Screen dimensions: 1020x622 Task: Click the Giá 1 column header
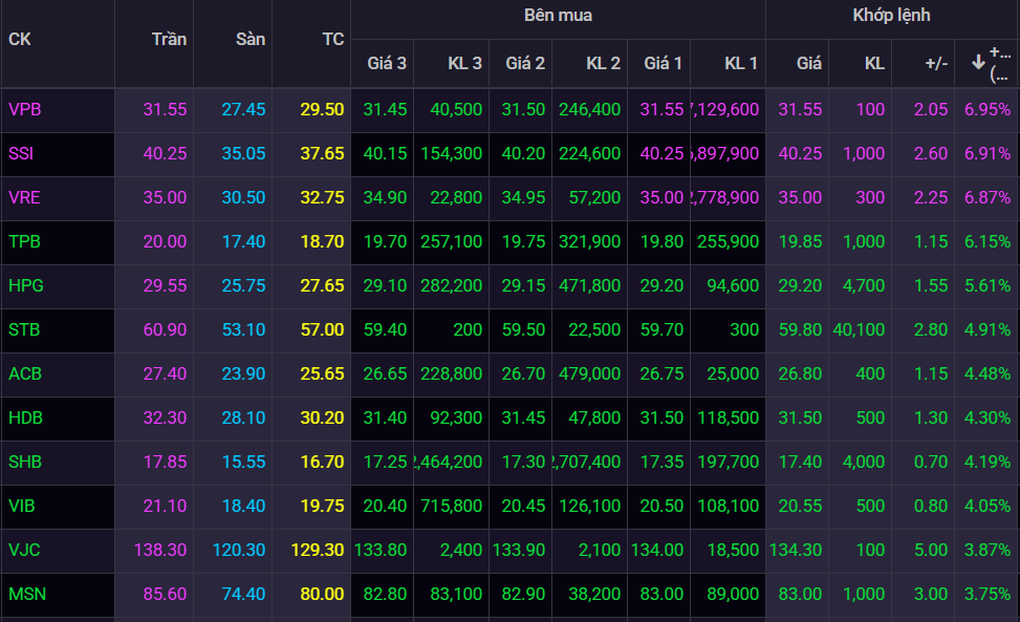663,63
